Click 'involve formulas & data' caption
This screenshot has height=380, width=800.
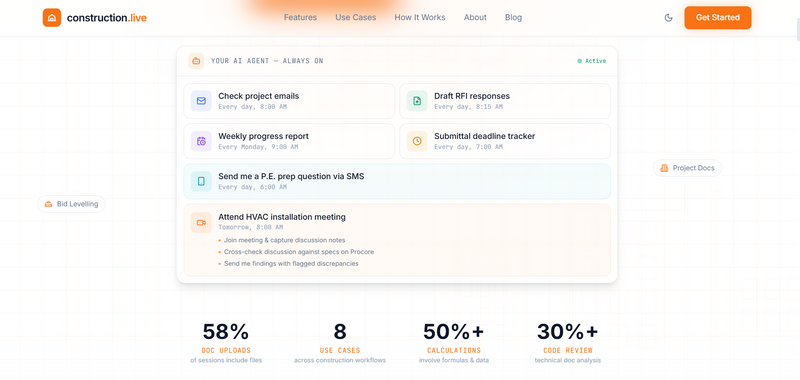(454, 361)
